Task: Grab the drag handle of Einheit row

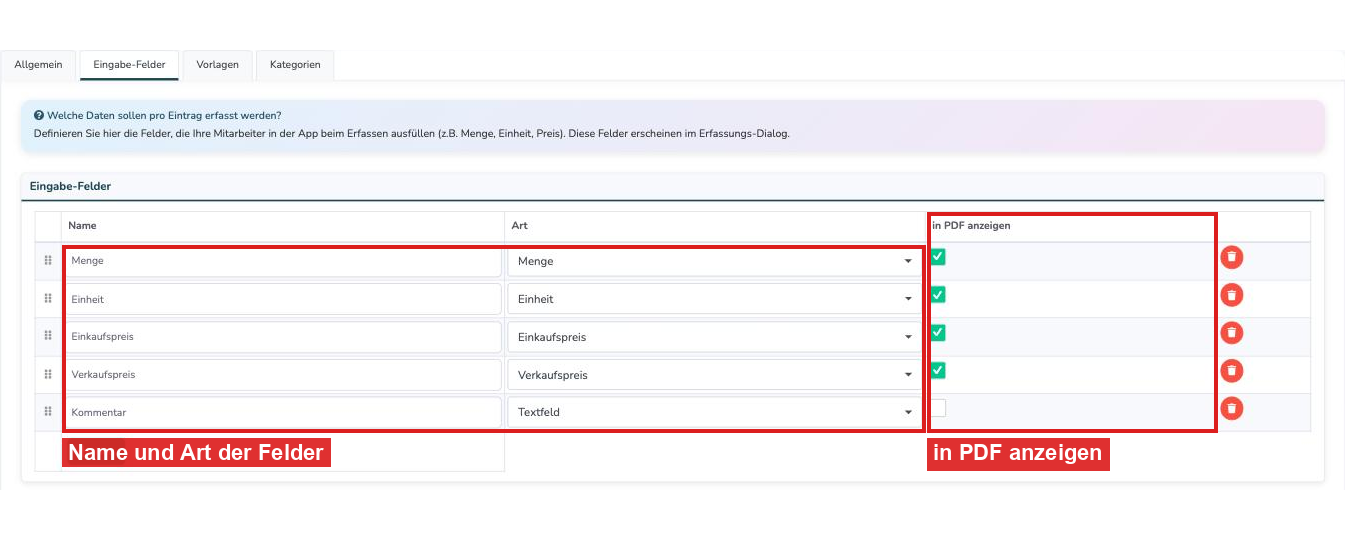Action: (x=48, y=299)
